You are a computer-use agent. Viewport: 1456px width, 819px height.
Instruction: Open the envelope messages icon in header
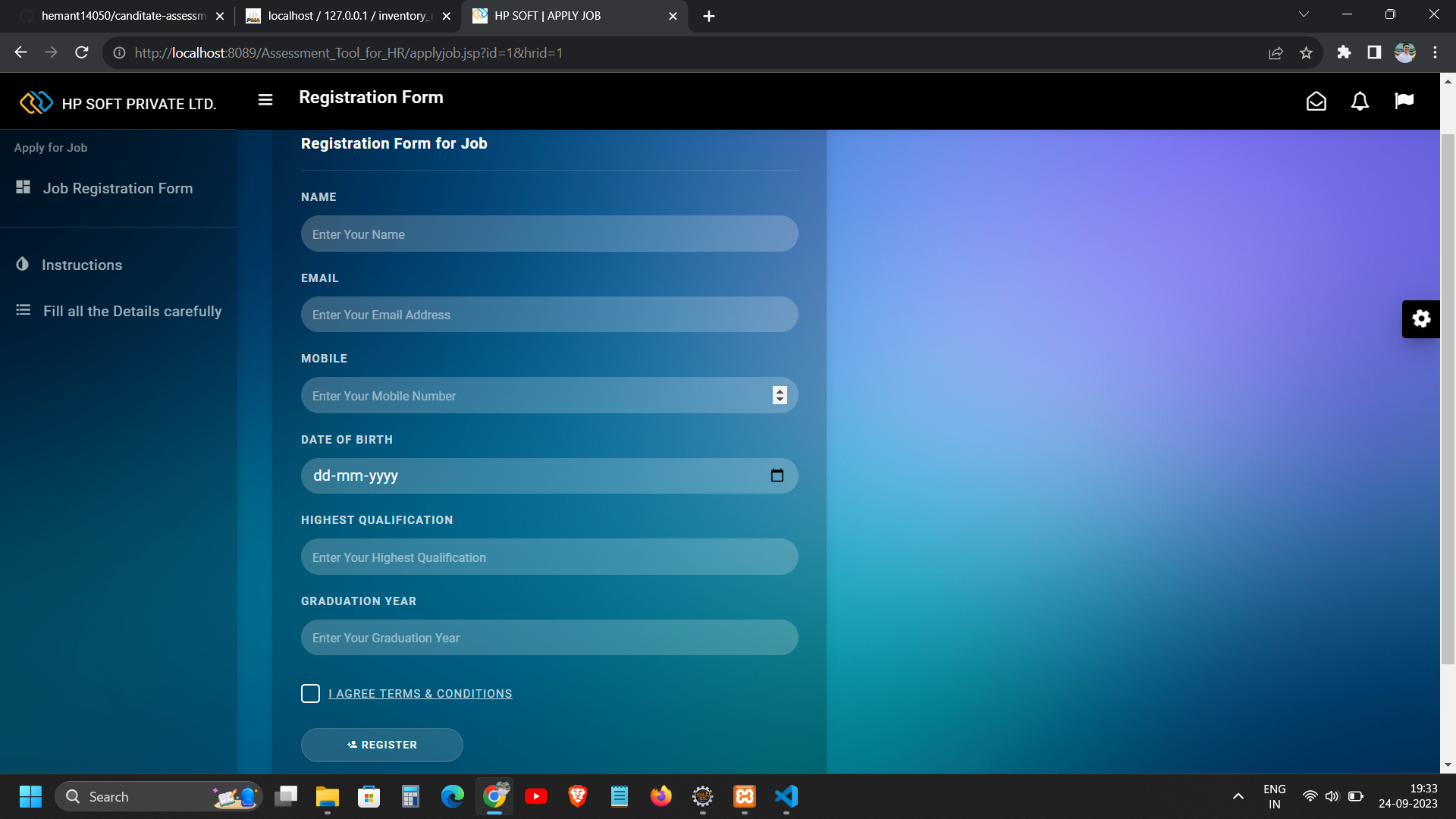click(1316, 101)
